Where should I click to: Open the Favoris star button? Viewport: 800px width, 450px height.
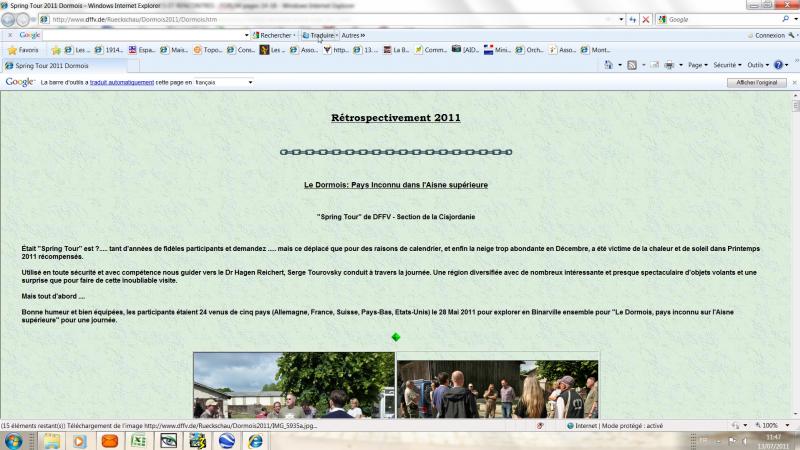pos(23,50)
